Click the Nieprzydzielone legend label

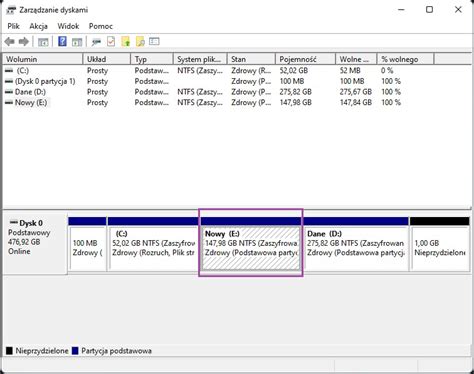42,351
